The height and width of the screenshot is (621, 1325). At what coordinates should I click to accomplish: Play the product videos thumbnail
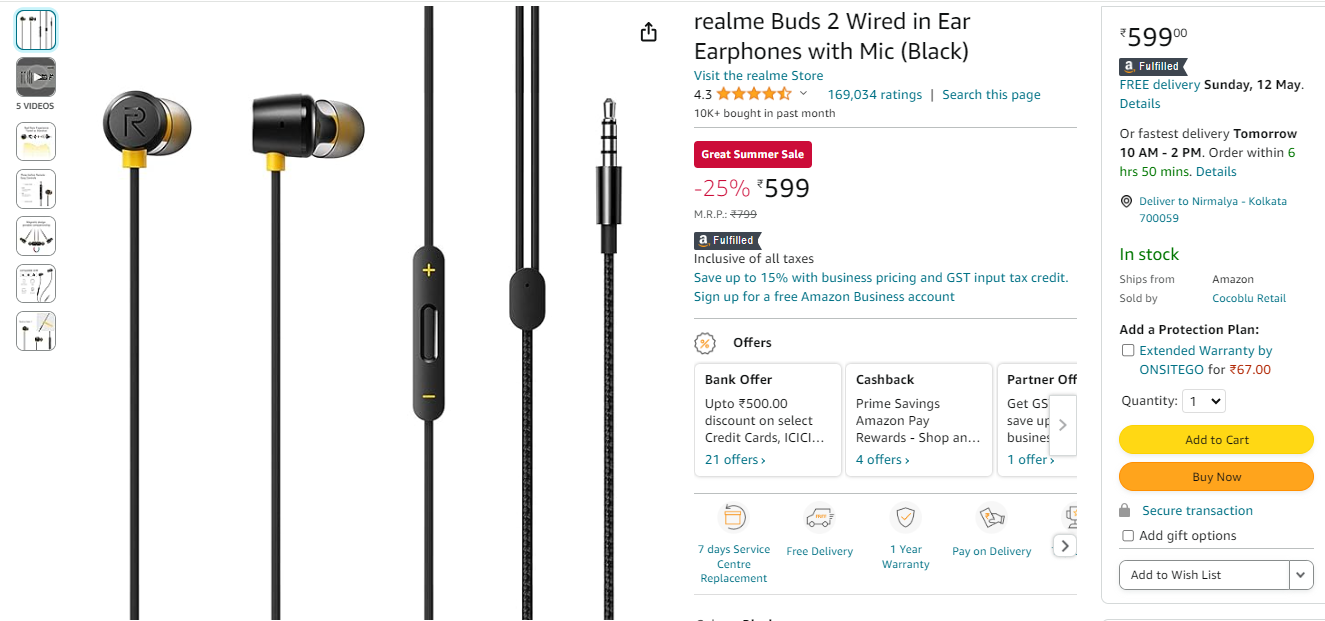tap(36, 77)
